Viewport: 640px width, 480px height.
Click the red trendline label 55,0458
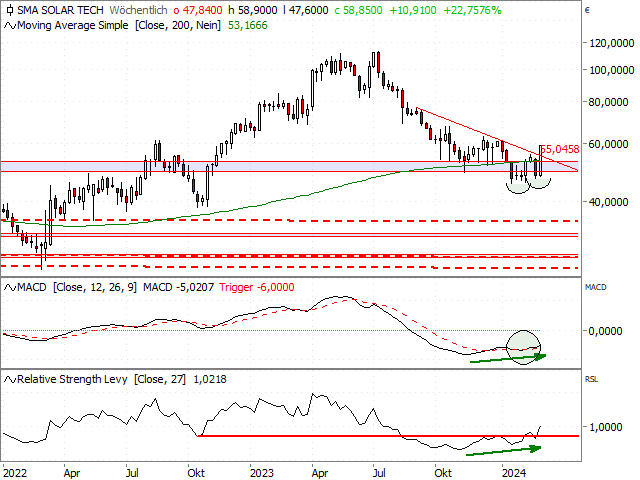tap(560, 149)
